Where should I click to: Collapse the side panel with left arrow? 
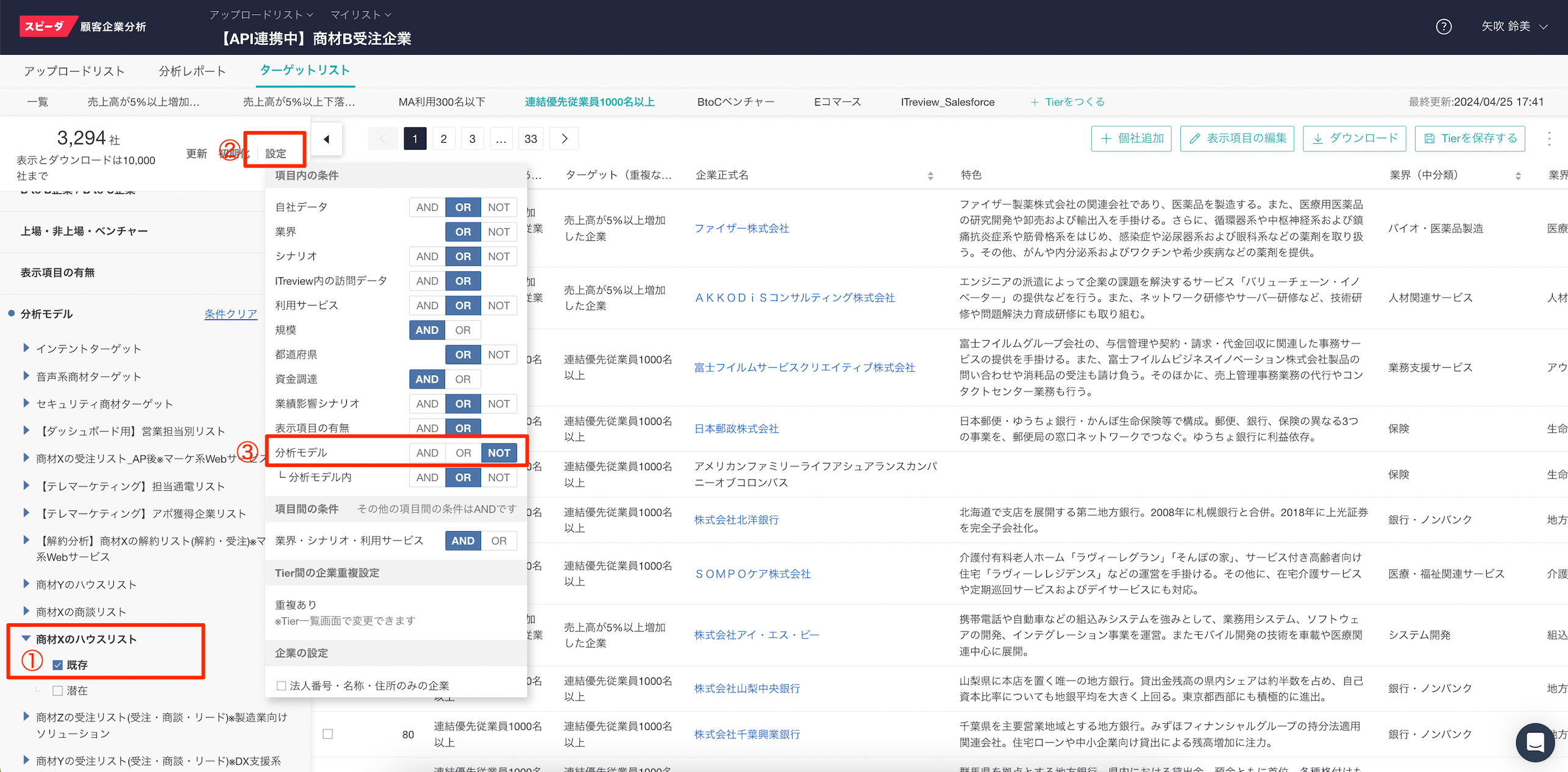tap(327, 139)
